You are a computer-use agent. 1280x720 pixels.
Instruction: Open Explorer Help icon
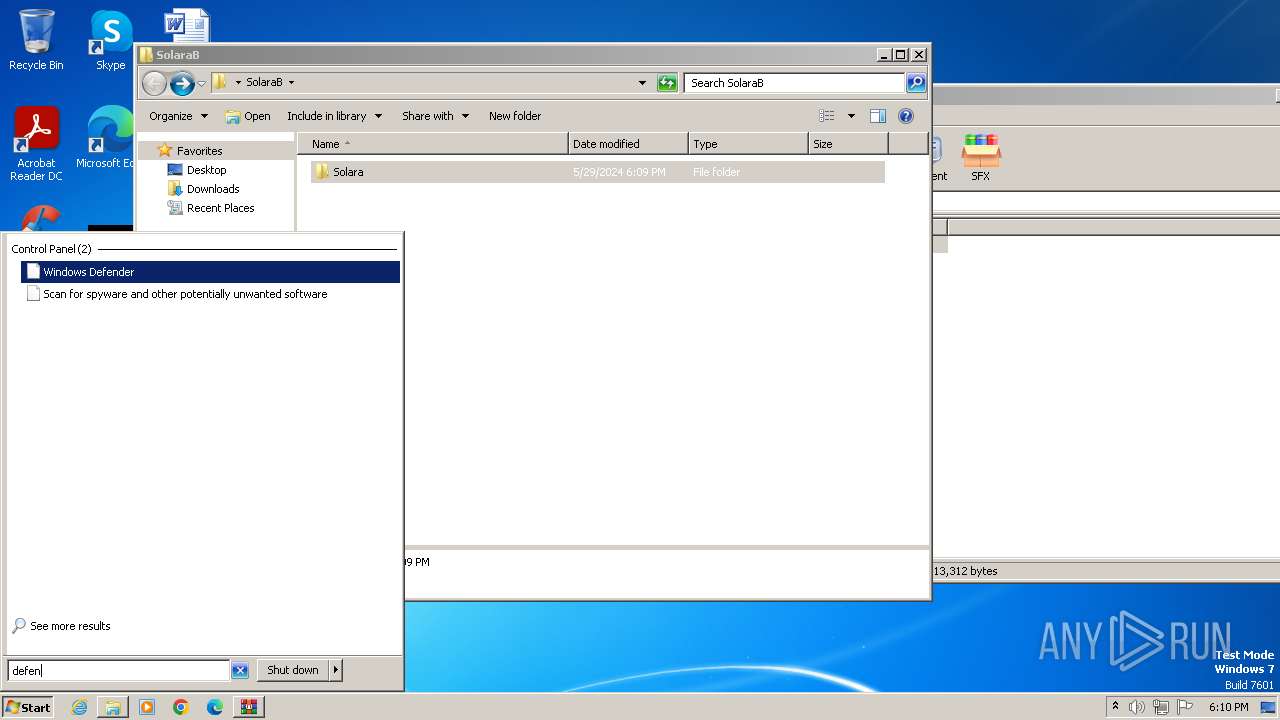tap(906, 116)
